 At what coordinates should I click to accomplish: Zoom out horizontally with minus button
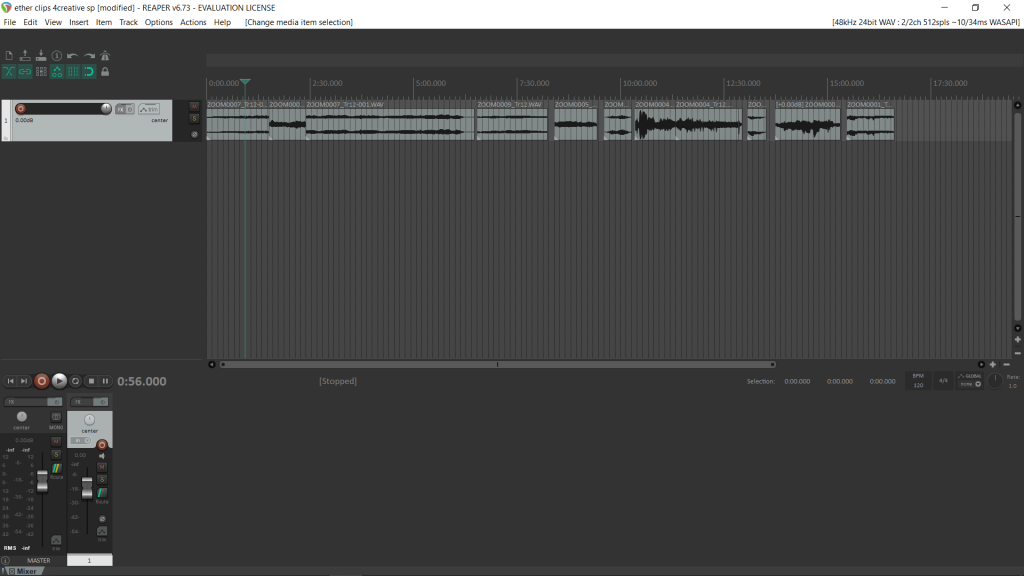coord(1006,364)
